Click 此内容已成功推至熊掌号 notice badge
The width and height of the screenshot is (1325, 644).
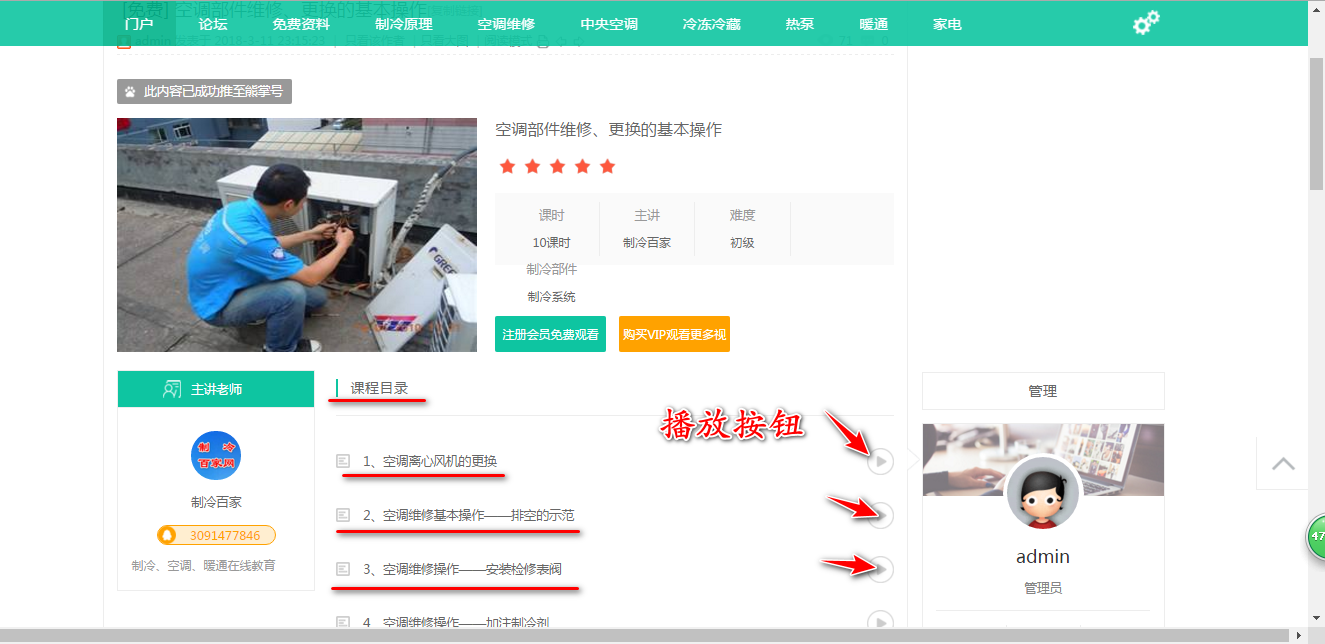tap(204, 91)
